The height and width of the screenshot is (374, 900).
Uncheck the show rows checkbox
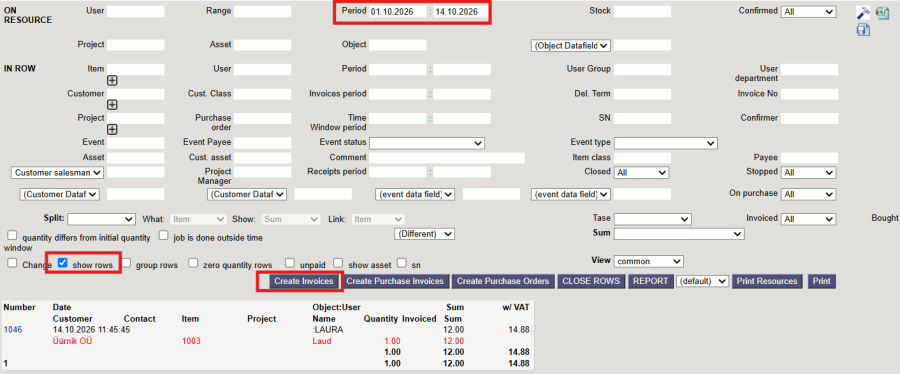[63, 263]
